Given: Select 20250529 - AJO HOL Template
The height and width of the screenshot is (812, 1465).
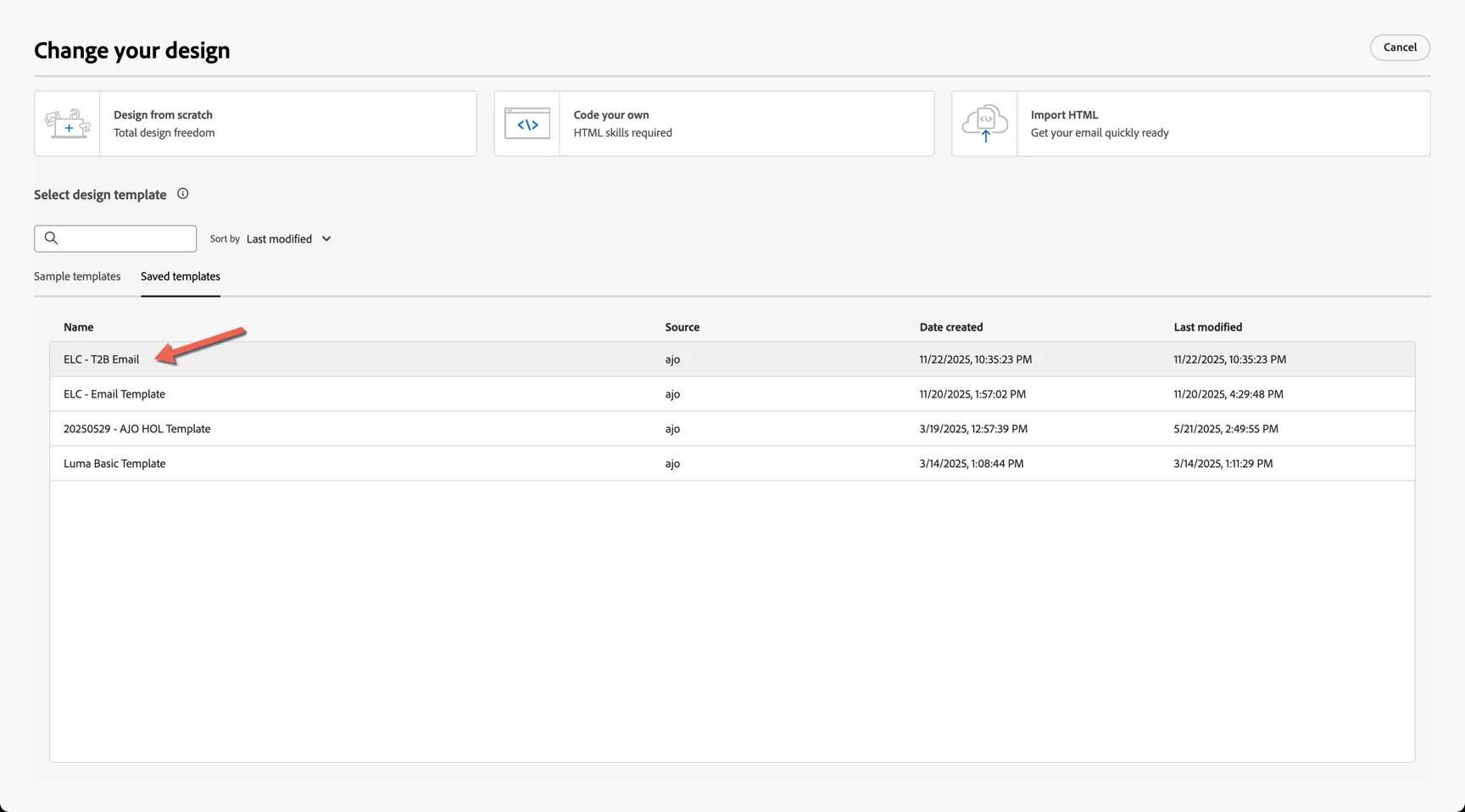Looking at the screenshot, I should pyautogui.click(x=732, y=429).
